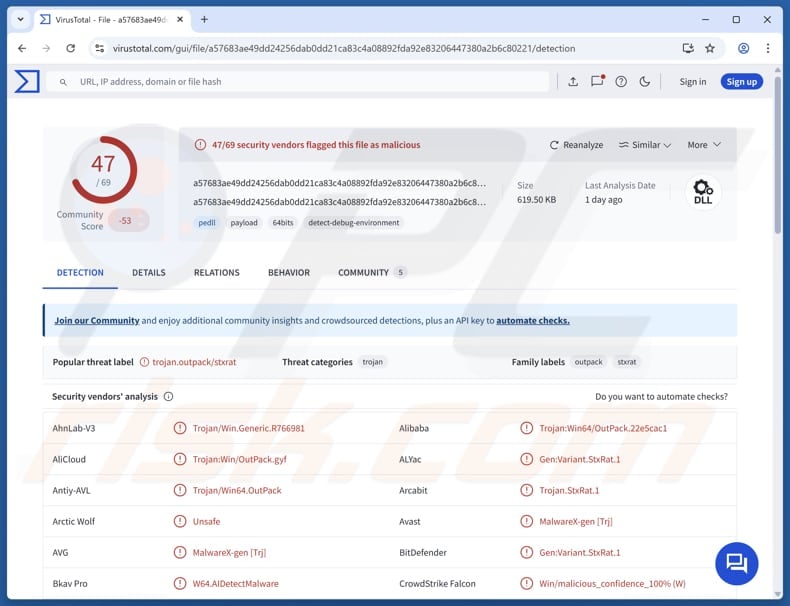Click 'Do you want to automate checks?' text

[x=662, y=397]
